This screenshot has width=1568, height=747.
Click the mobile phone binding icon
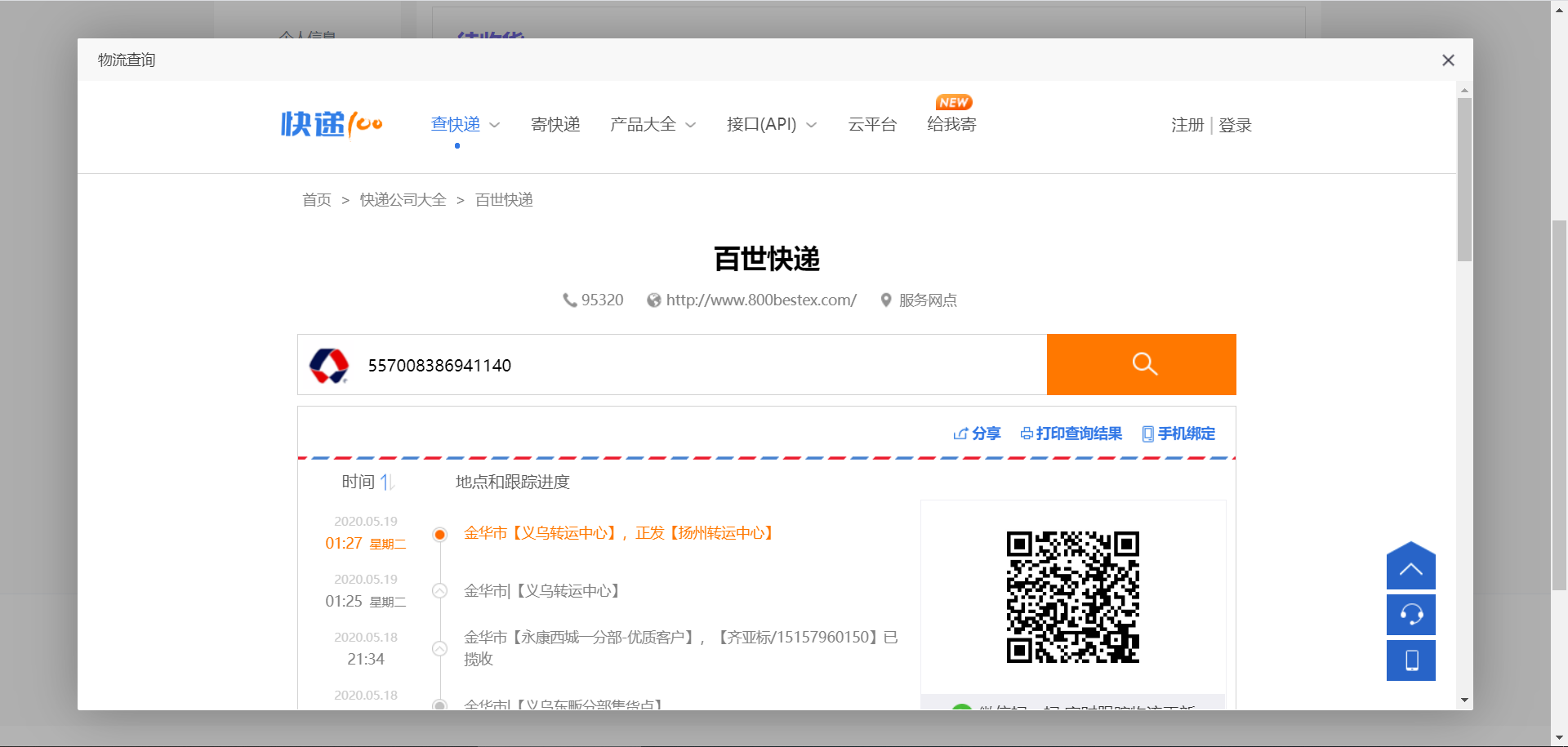pos(1148,434)
